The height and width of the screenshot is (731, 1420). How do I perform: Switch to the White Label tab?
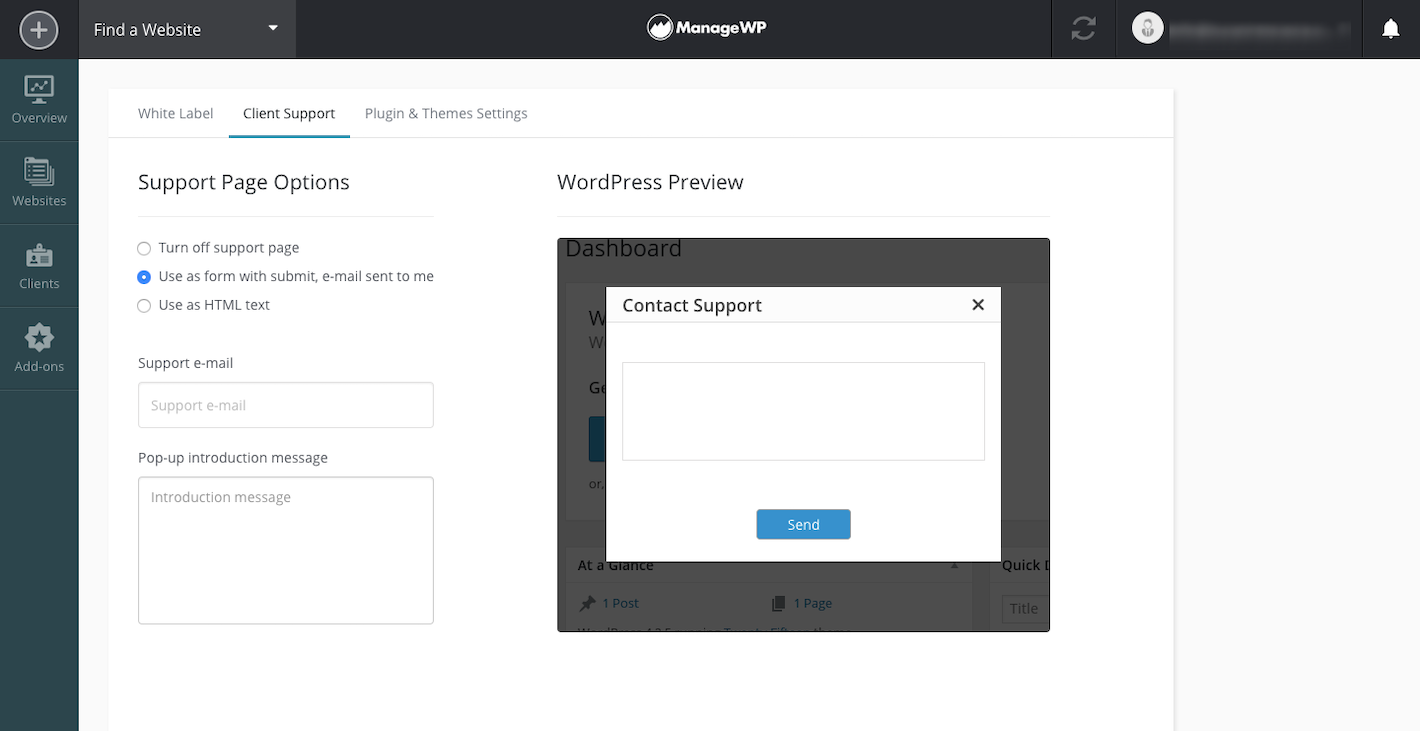(x=175, y=114)
